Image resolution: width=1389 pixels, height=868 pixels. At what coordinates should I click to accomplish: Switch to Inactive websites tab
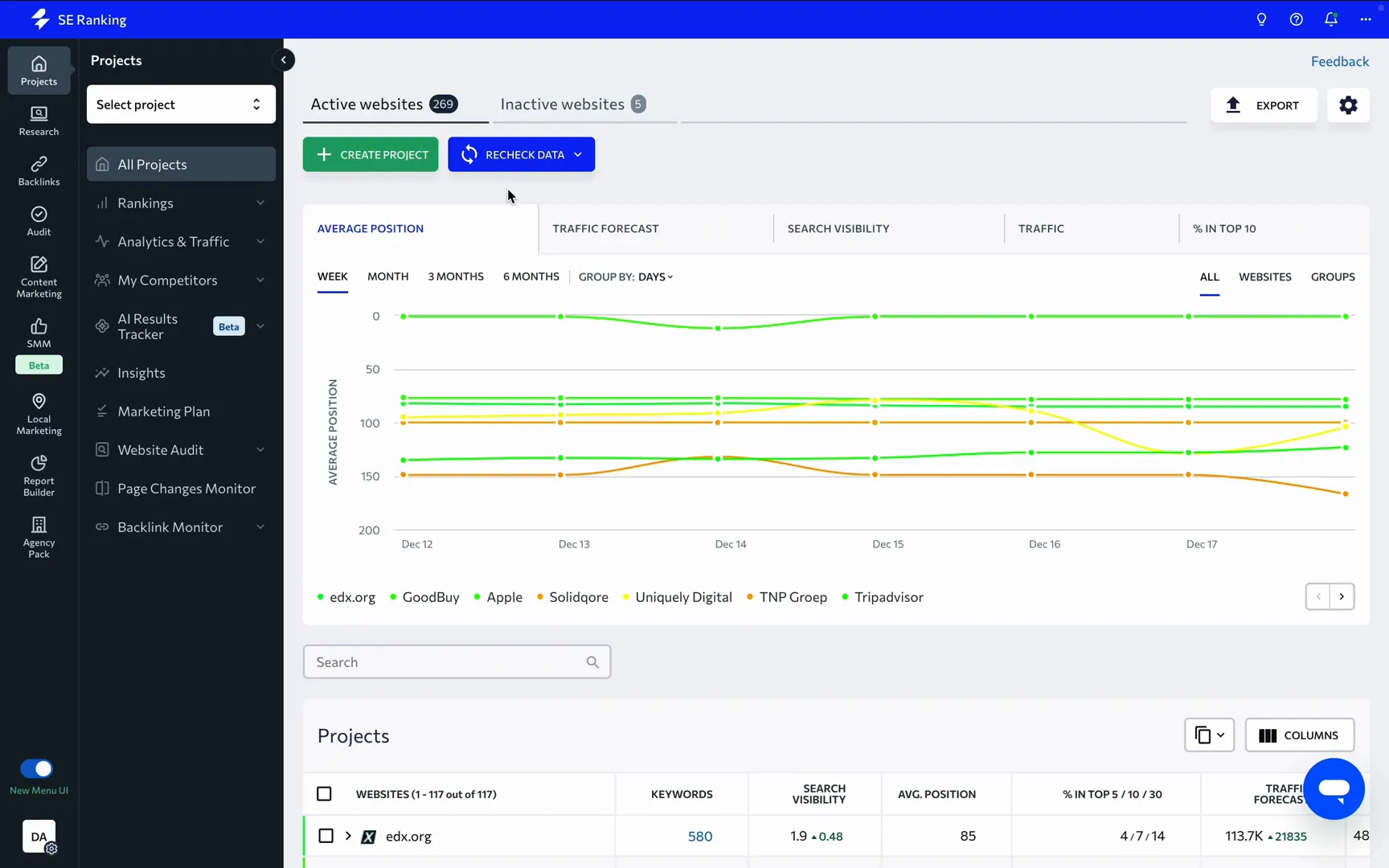pos(573,104)
